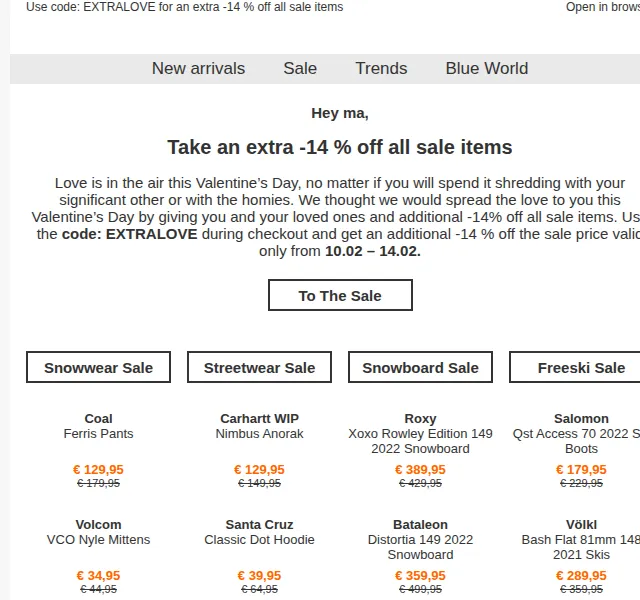640x600 pixels.
Task: View the Volcom VCO Nyle Mittens
Action: click(x=98, y=532)
